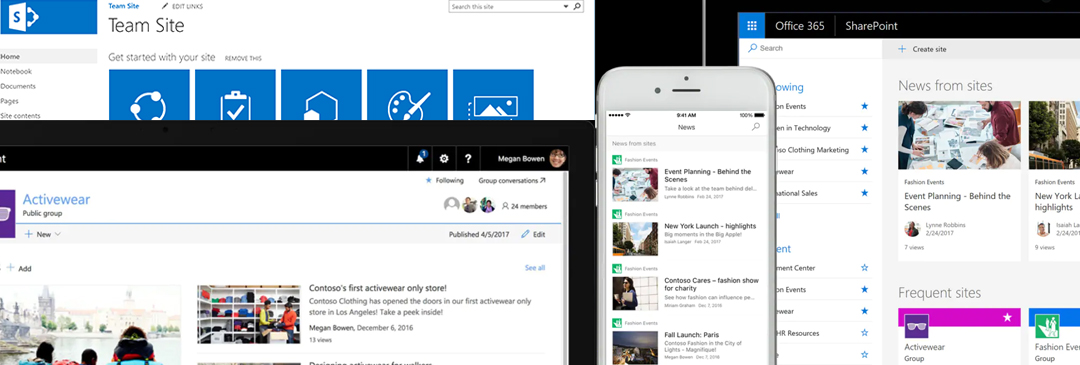
Task: Follow the site ending in ment Center
Action: click(x=864, y=267)
